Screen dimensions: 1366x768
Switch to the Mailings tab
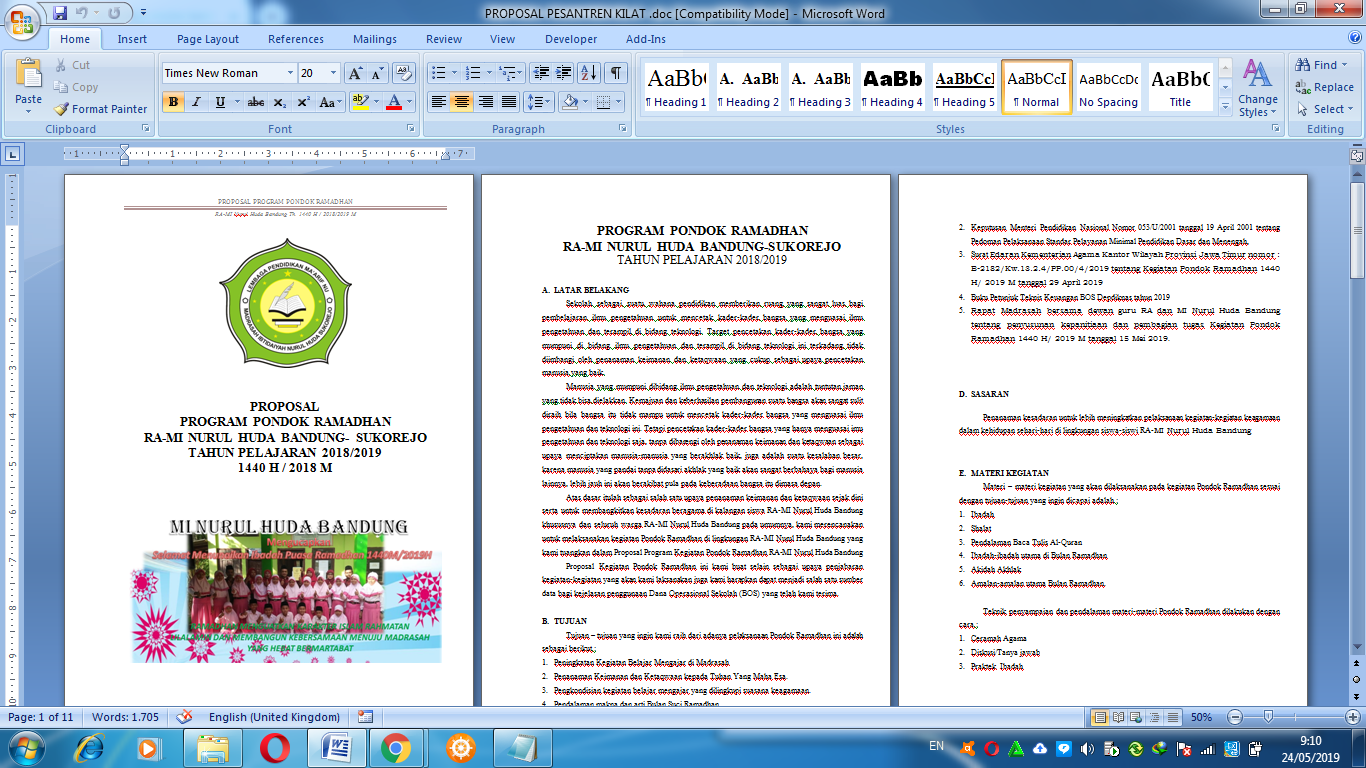(x=375, y=39)
